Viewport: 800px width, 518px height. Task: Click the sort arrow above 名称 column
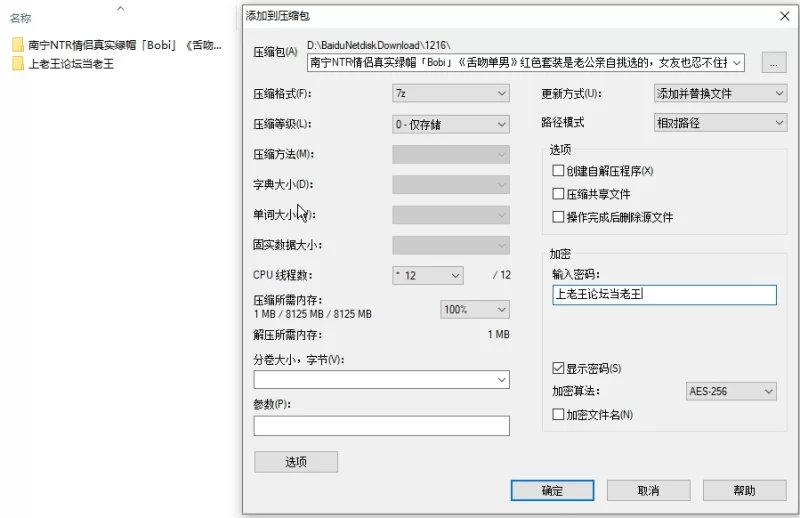120,8
